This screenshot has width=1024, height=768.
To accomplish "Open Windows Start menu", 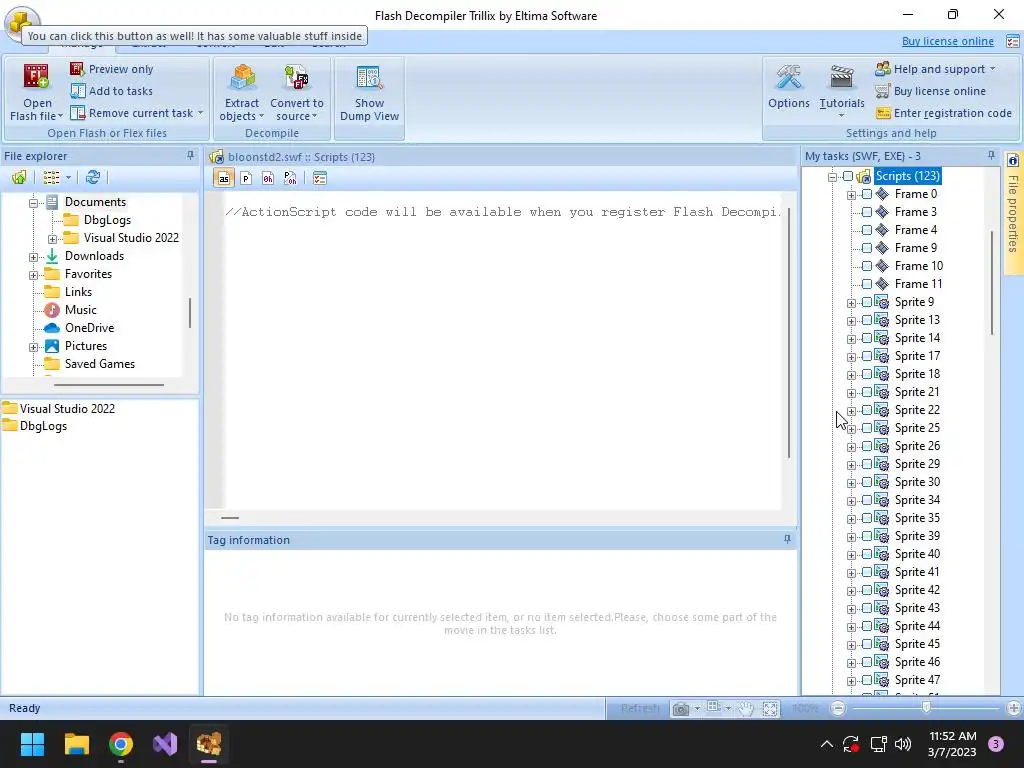I will [32, 744].
